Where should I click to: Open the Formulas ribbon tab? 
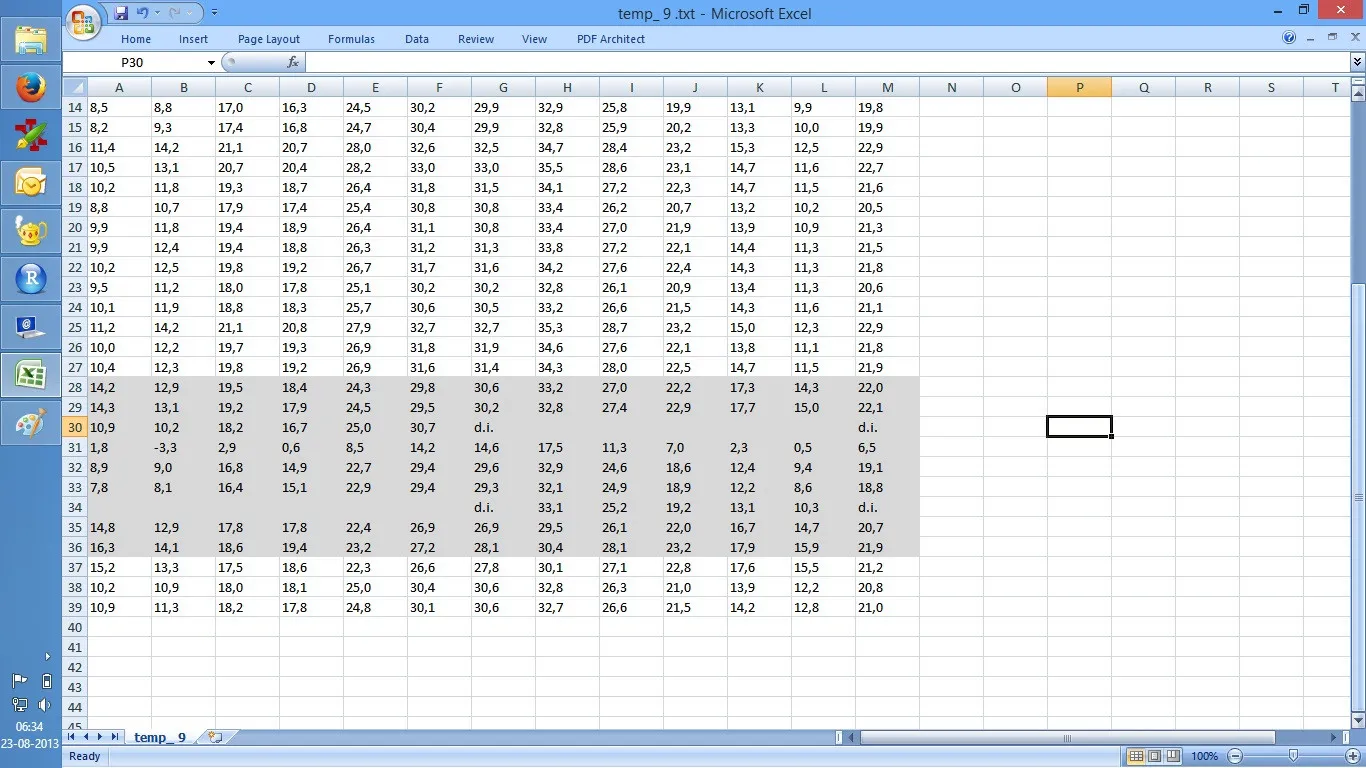coord(351,39)
